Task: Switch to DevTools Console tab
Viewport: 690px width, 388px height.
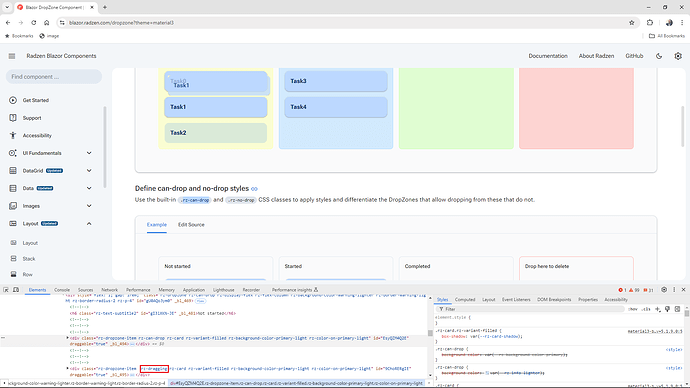Action: tap(62, 290)
